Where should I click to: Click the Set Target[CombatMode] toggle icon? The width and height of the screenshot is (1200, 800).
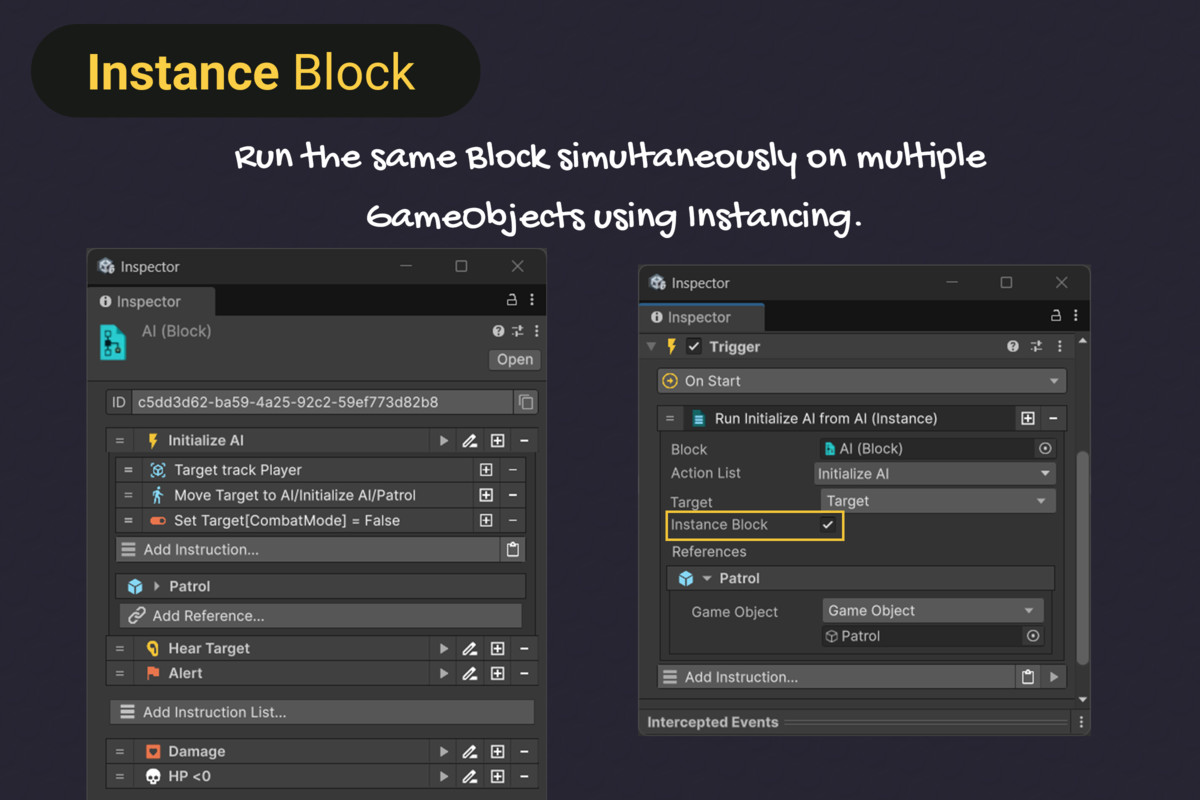point(156,519)
